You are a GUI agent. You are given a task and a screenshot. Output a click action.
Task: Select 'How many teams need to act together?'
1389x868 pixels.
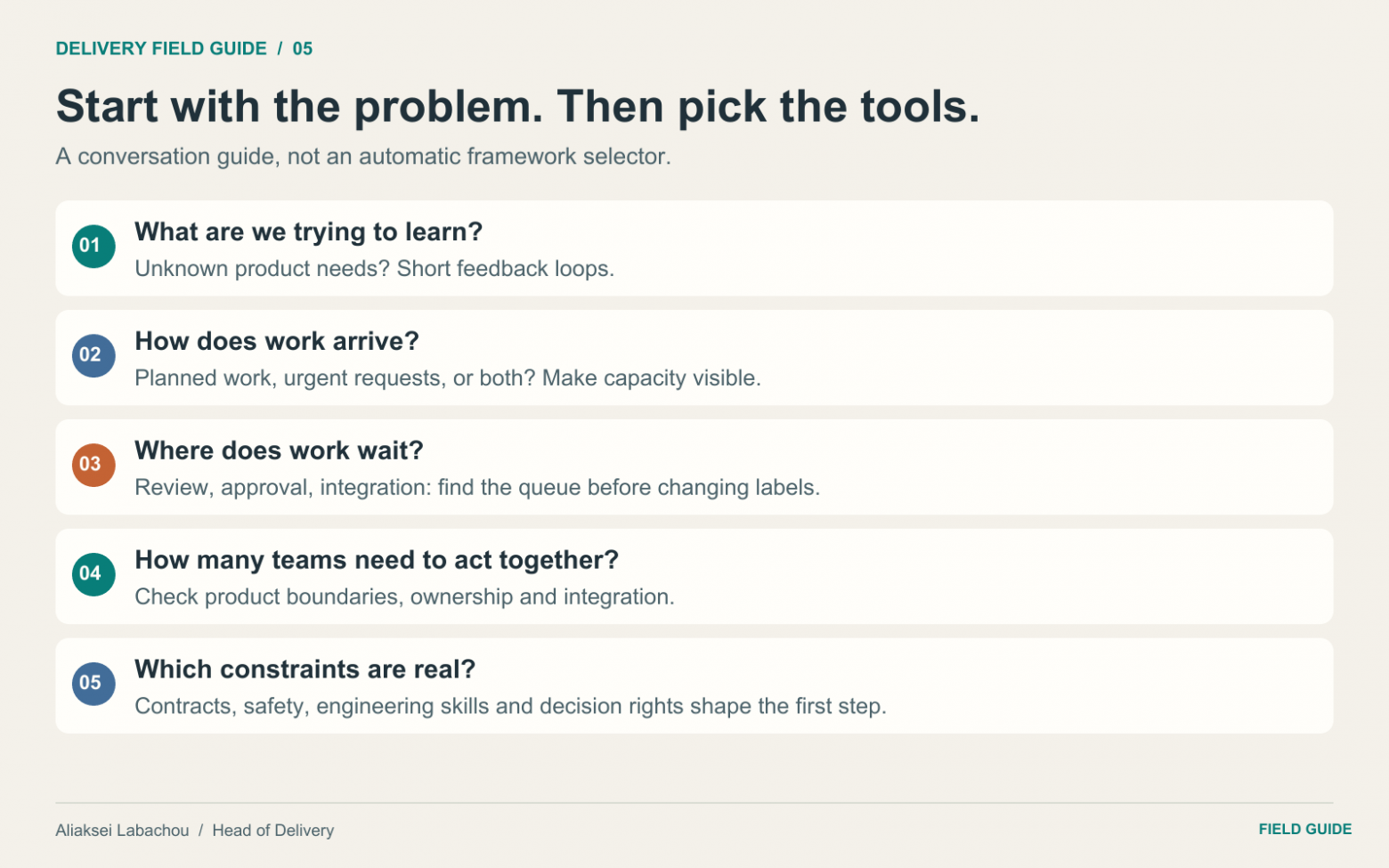[x=377, y=561]
